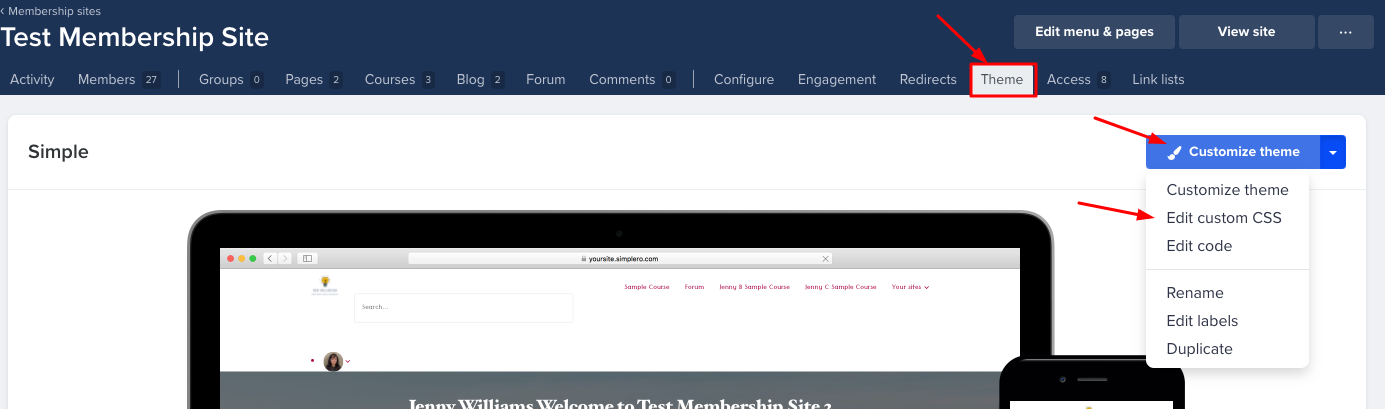Screen dimensions: 1385x409
Task: Toggle the Customize theme dropdown arrow
Action: [x=1334, y=152]
